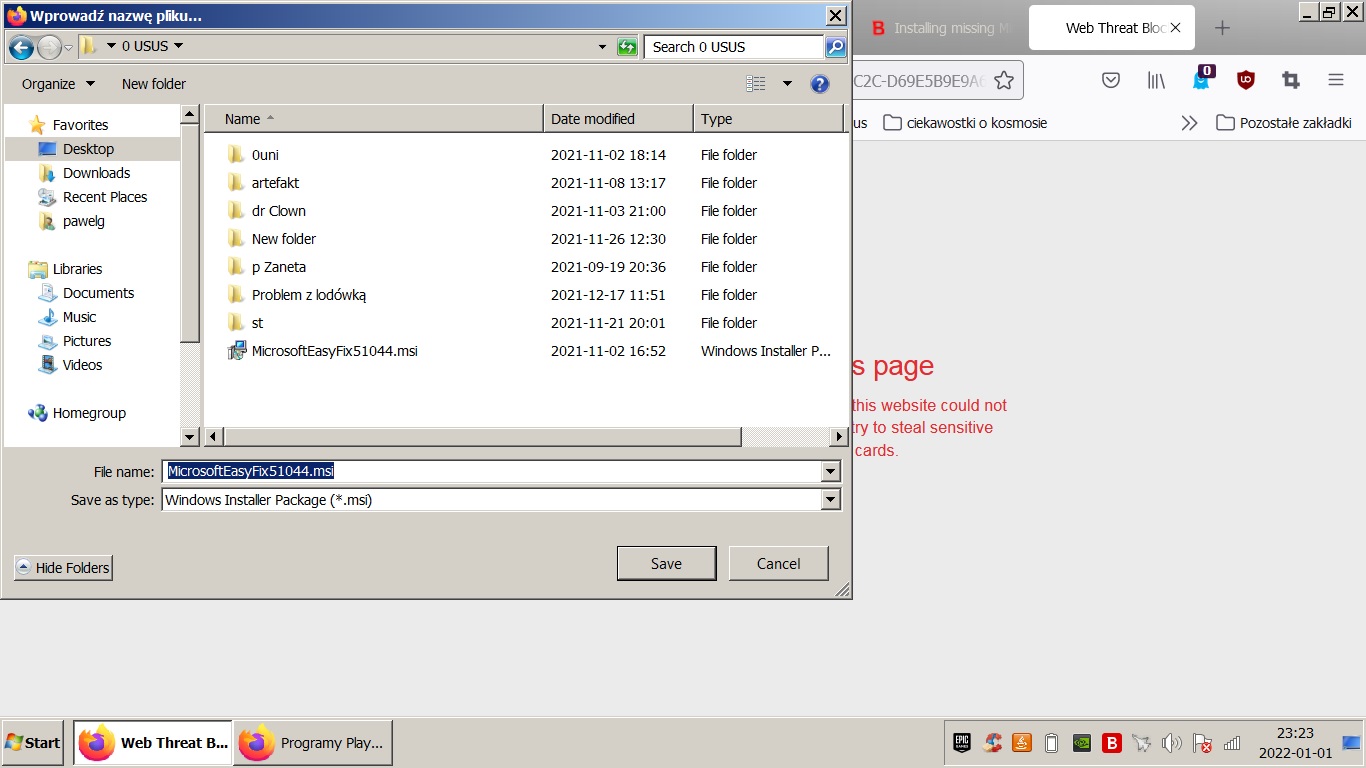The image size is (1366, 768).
Task: Click the Pocket icon in Firefox toolbar
Action: (1110, 80)
